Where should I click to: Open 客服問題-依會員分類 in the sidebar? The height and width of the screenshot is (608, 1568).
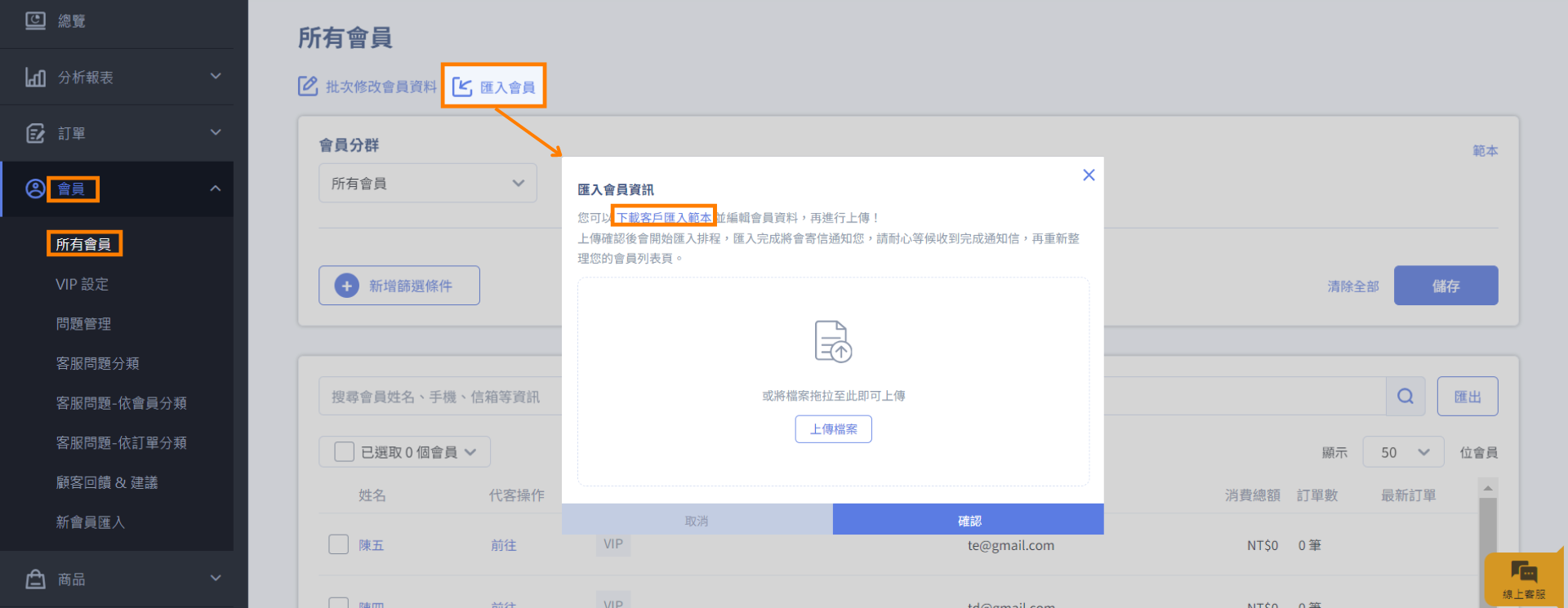[x=121, y=403]
